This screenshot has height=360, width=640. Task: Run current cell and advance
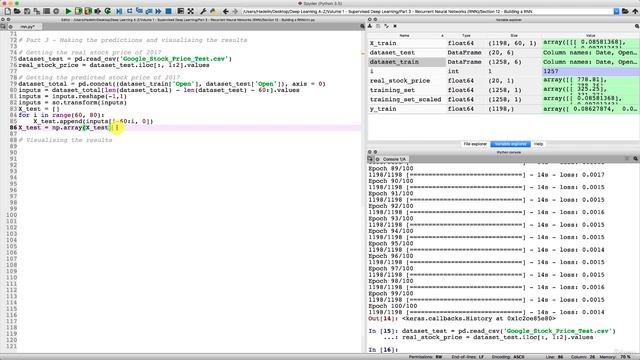coord(88,11)
